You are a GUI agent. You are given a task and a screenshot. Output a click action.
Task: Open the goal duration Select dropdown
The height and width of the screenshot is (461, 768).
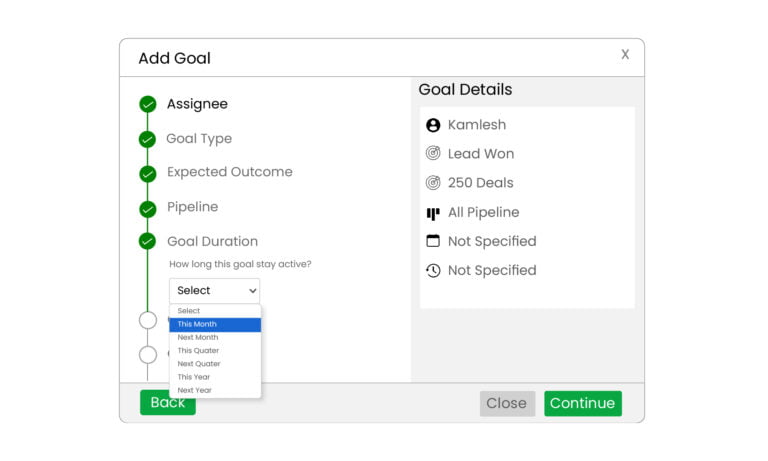215,290
